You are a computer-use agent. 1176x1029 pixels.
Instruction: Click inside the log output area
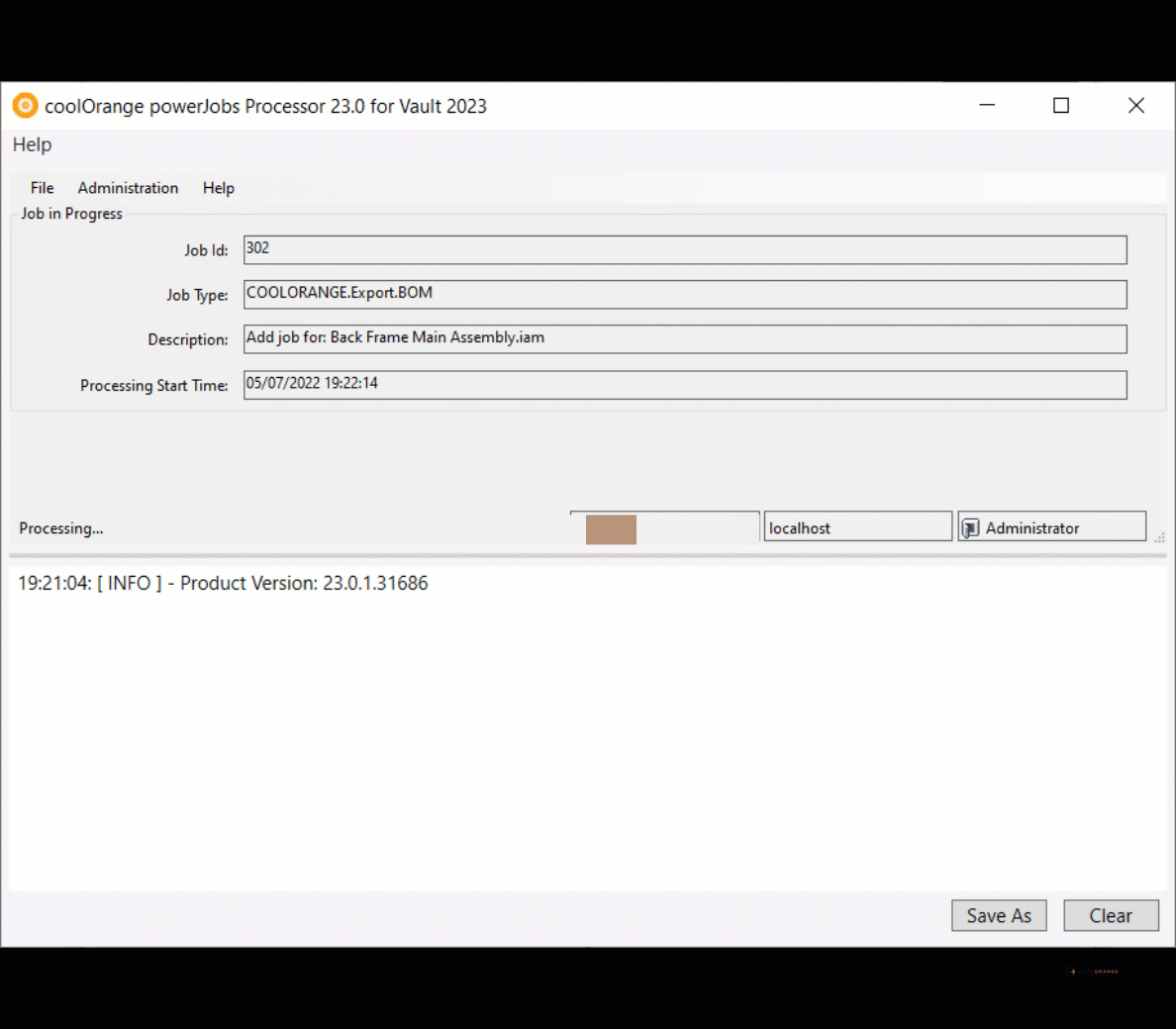(x=588, y=732)
